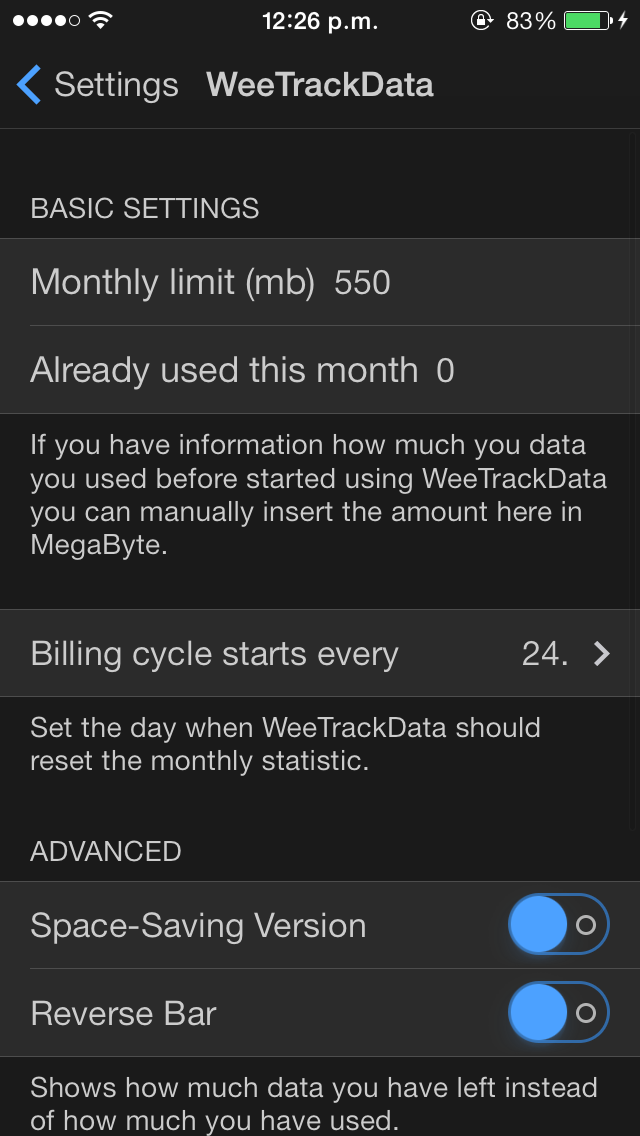Viewport: 640px width, 1136px height.
Task: Tap the Reverse Bar label
Action: click(x=123, y=1014)
